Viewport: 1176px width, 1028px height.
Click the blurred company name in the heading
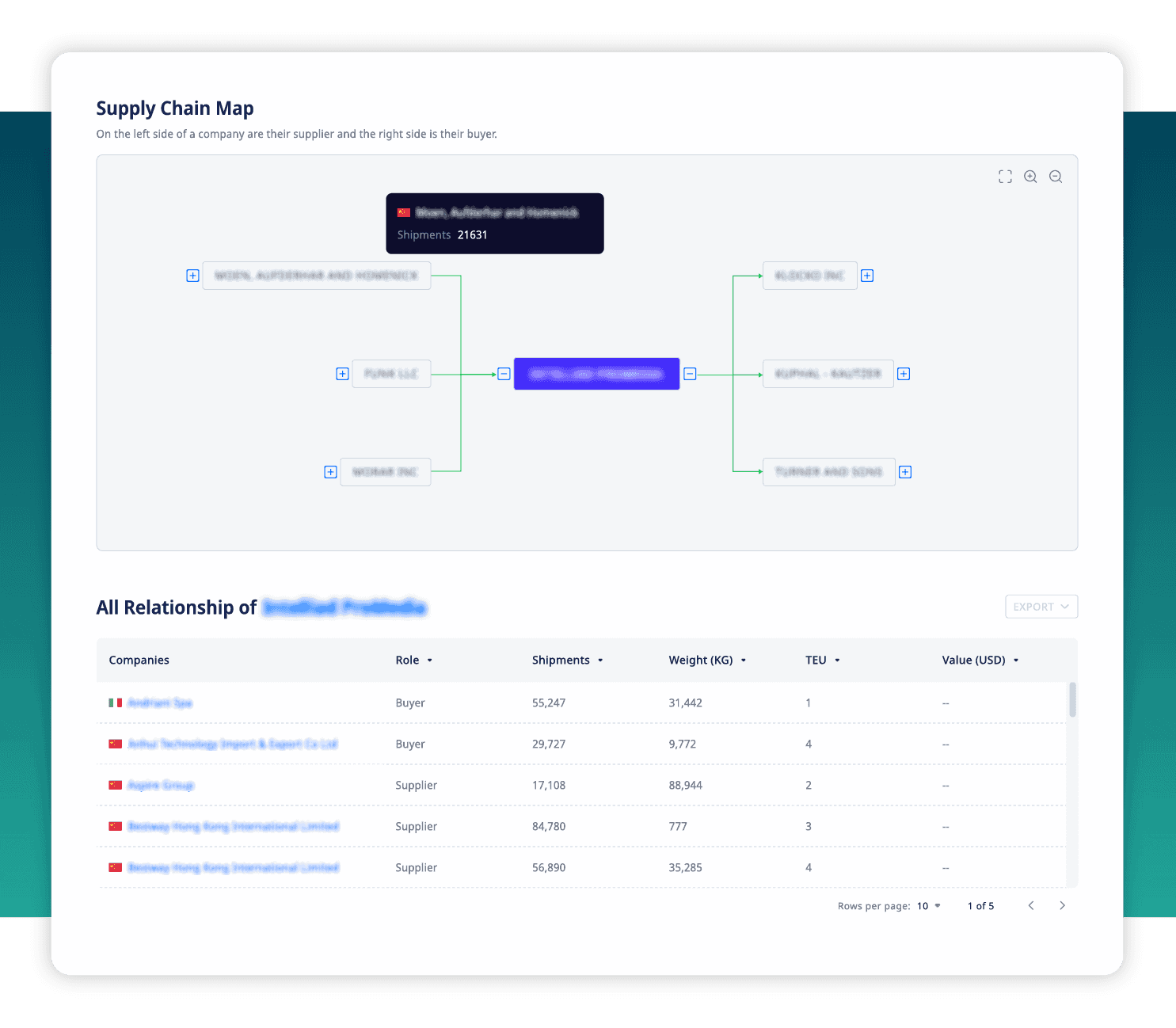tap(344, 607)
